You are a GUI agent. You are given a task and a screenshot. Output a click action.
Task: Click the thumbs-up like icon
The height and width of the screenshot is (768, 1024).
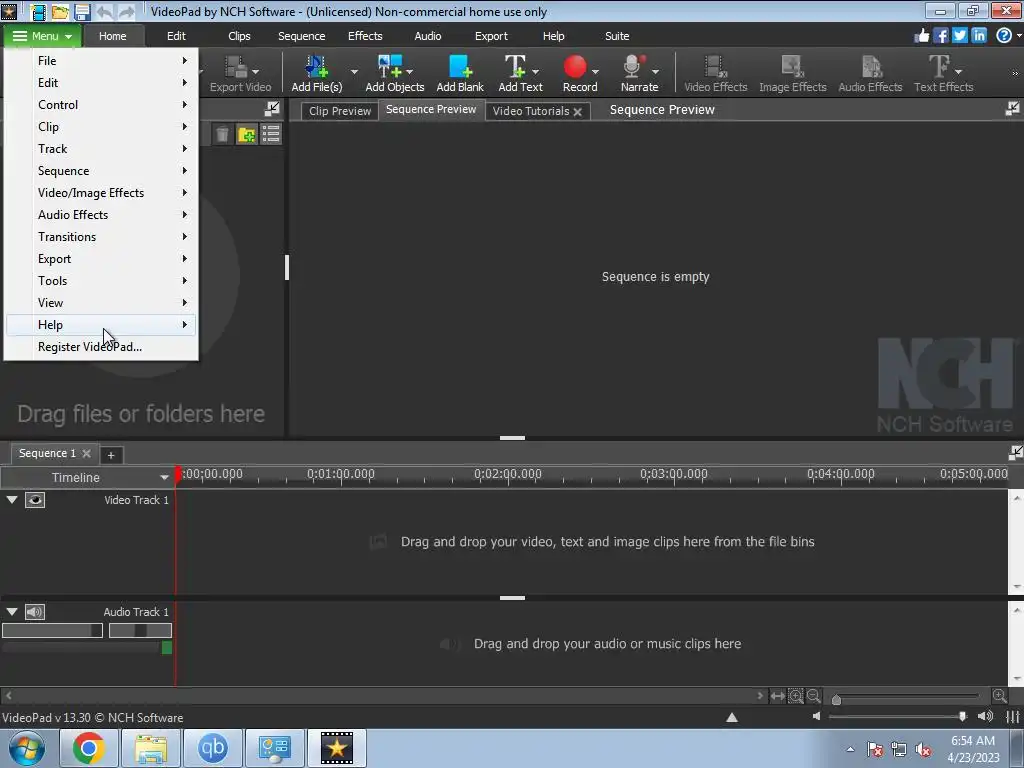[921, 35]
